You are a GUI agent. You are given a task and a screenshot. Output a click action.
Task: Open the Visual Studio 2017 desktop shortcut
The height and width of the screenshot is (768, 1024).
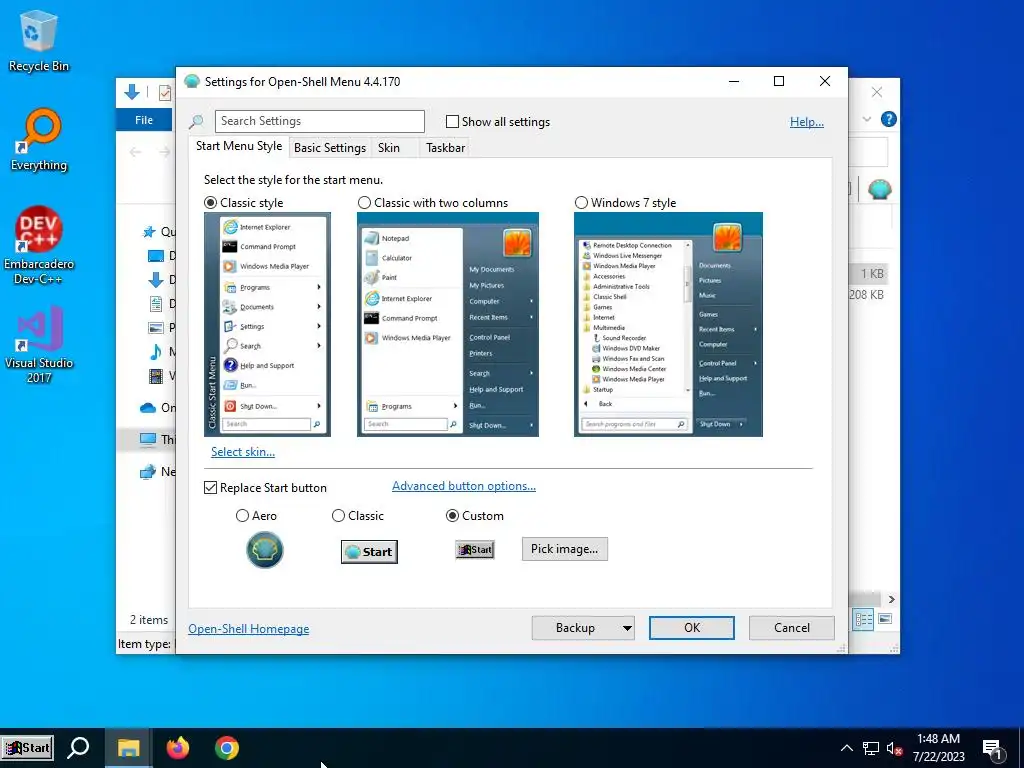coord(39,344)
